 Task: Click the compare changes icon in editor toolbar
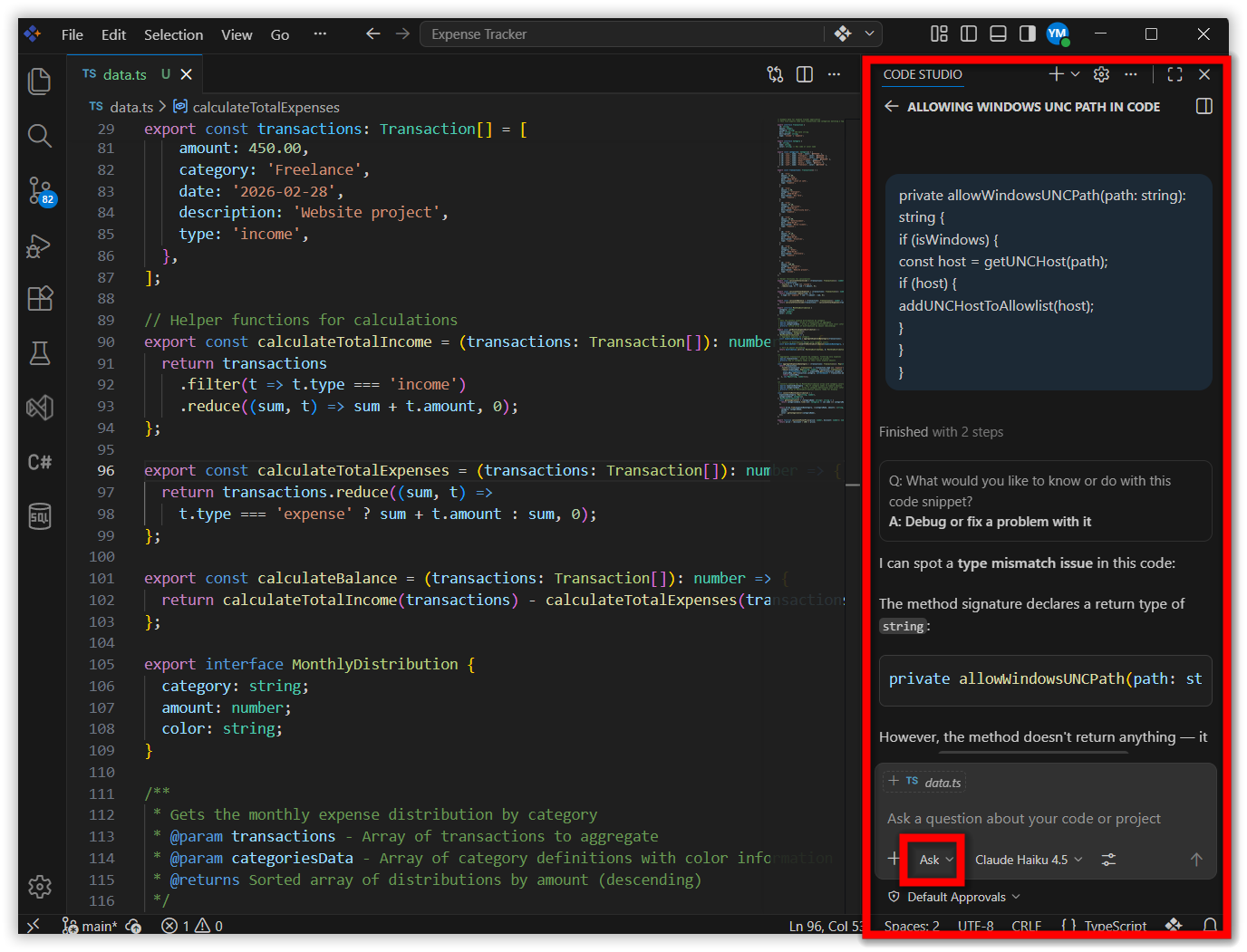point(775,74)
